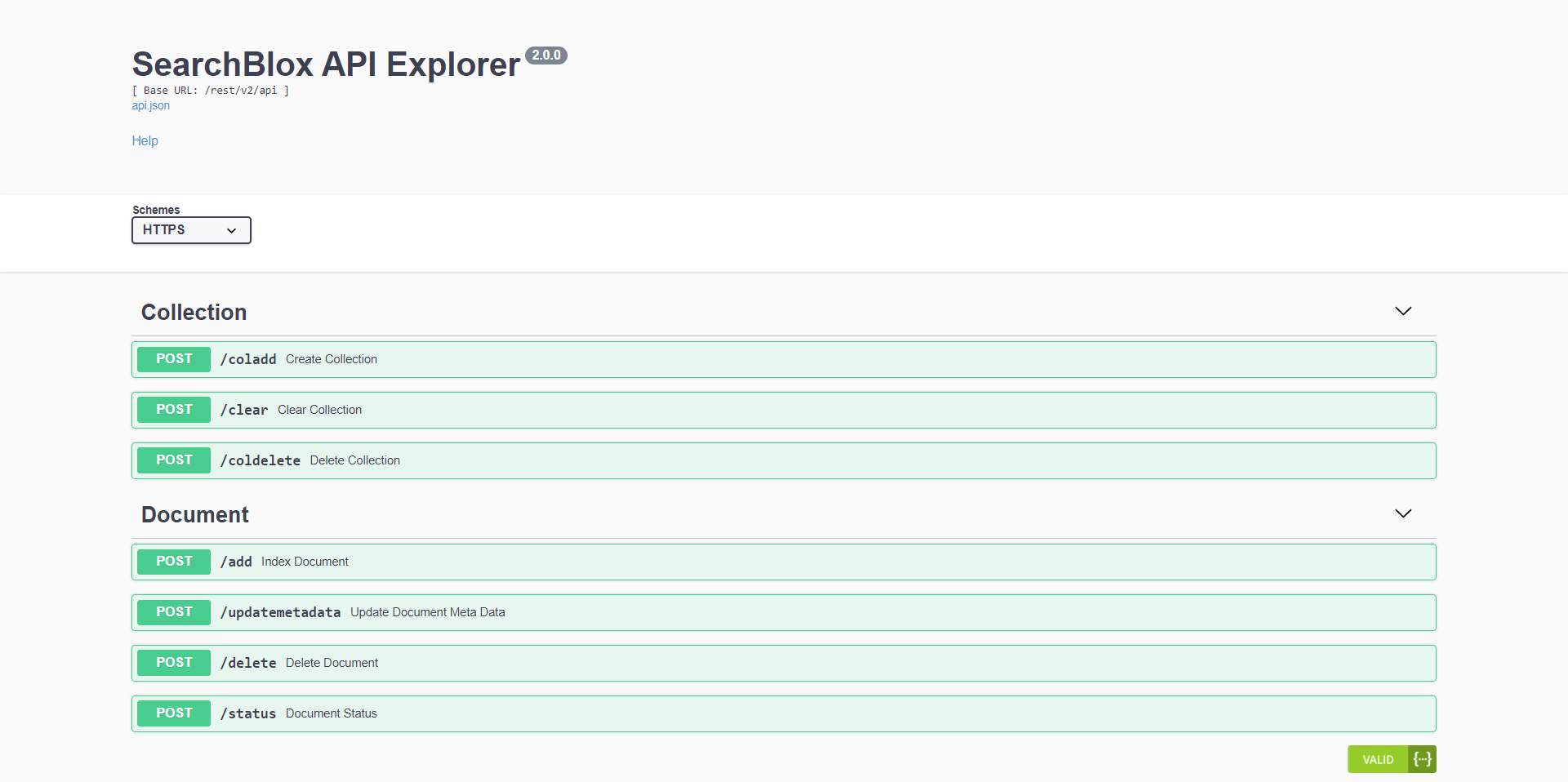
Task: Click the SearchBlox API Explorer title
Action: click(326, 64)
